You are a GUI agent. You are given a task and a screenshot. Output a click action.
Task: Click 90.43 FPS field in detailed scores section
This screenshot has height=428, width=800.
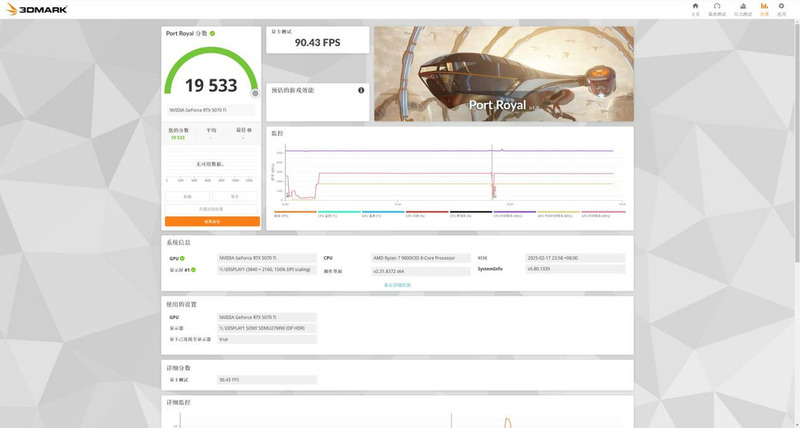click(x=267, y=380)
